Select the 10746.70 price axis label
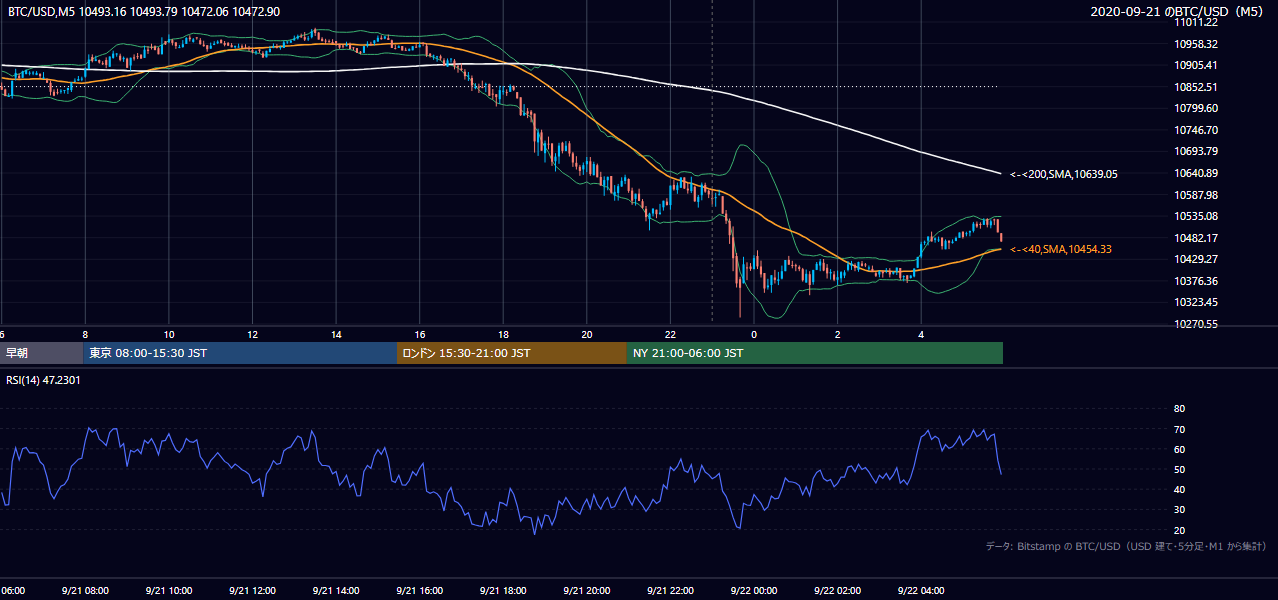Viewport: 1278px width, 600px height. coord(1197,130)
